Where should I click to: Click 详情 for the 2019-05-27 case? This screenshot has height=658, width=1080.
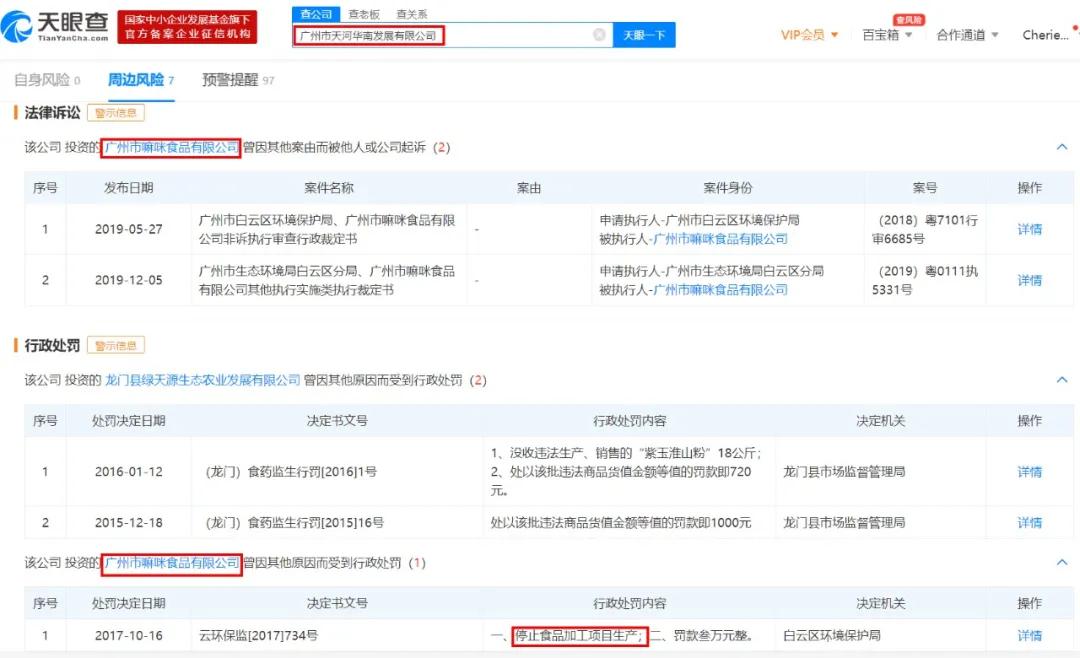coord(1029,228)
